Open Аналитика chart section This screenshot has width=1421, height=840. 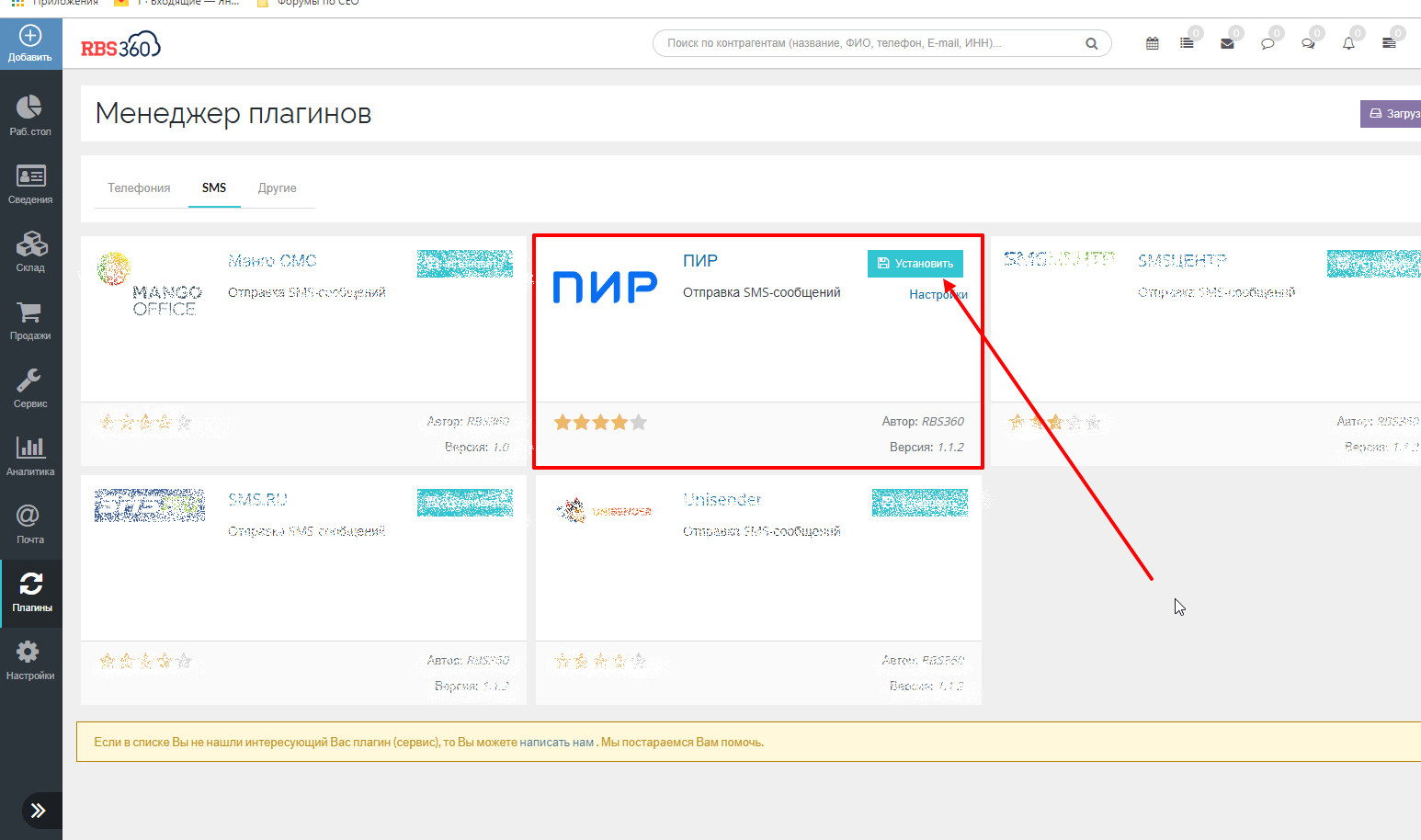pos(30,456)
